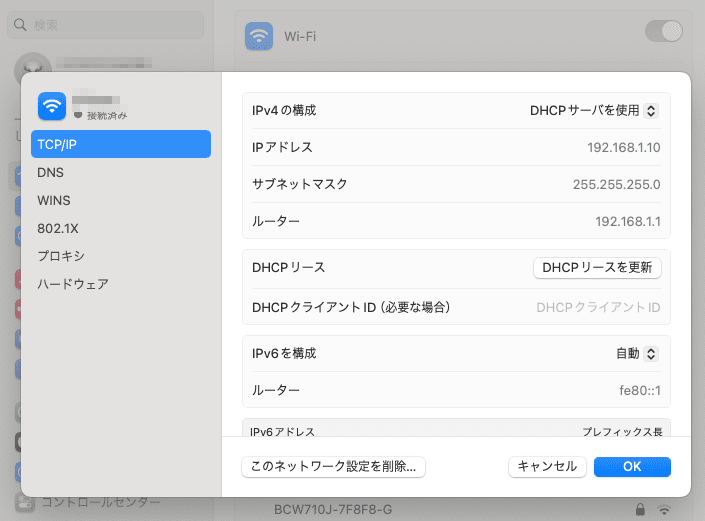Click the IPv4 router value 192.168.1.1
The image size is (705, 521).
point(628,221)
